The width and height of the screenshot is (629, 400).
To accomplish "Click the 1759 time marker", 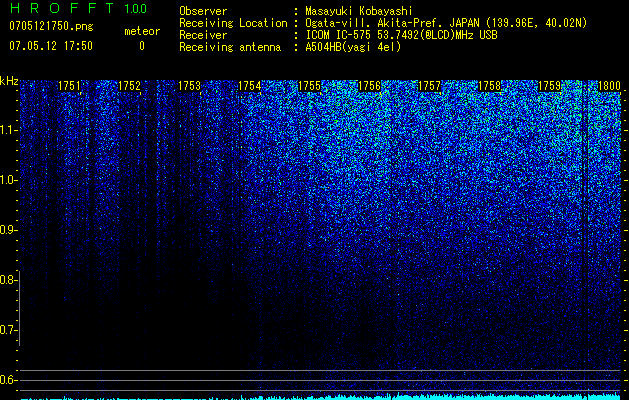I will (x=550, y=86).
